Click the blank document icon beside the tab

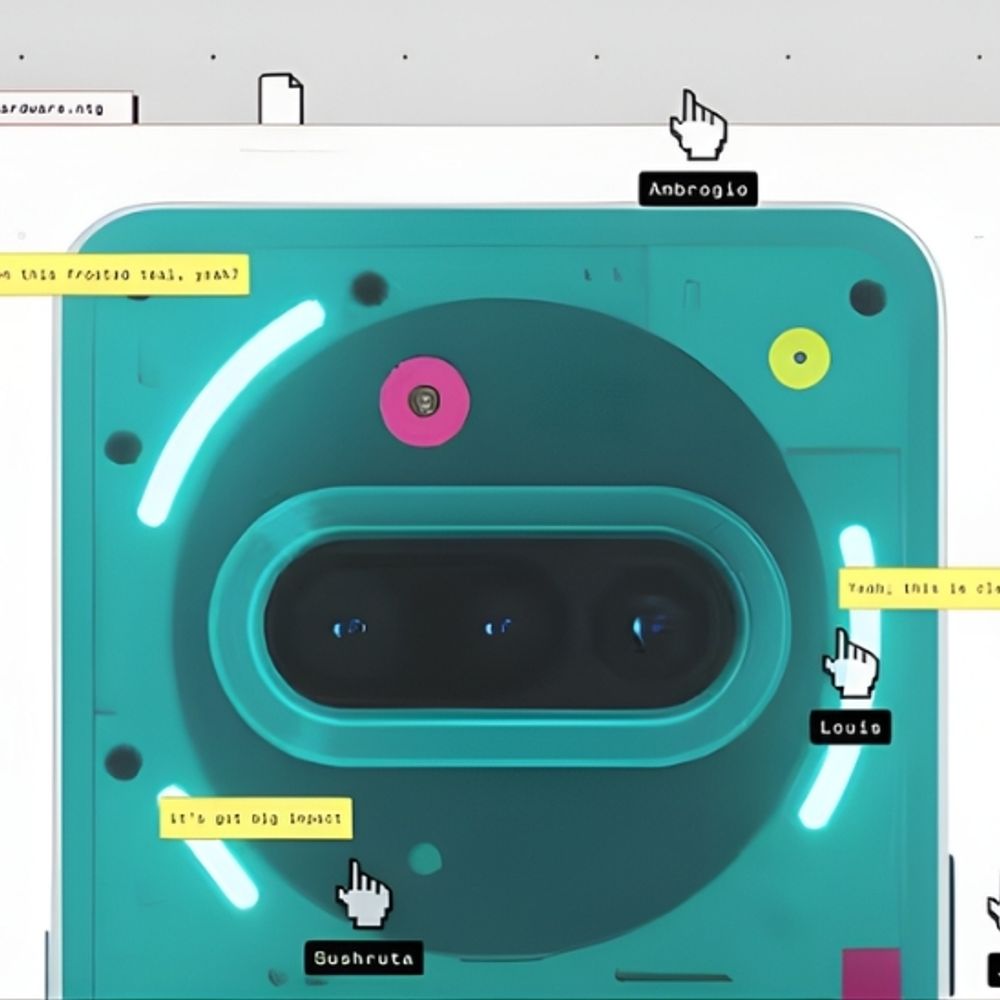click(280, 99)
